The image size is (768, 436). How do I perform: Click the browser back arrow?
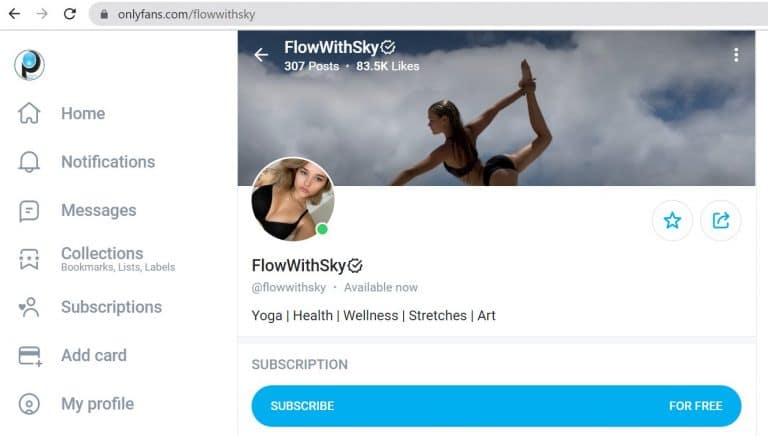click(x=15, y=14)
